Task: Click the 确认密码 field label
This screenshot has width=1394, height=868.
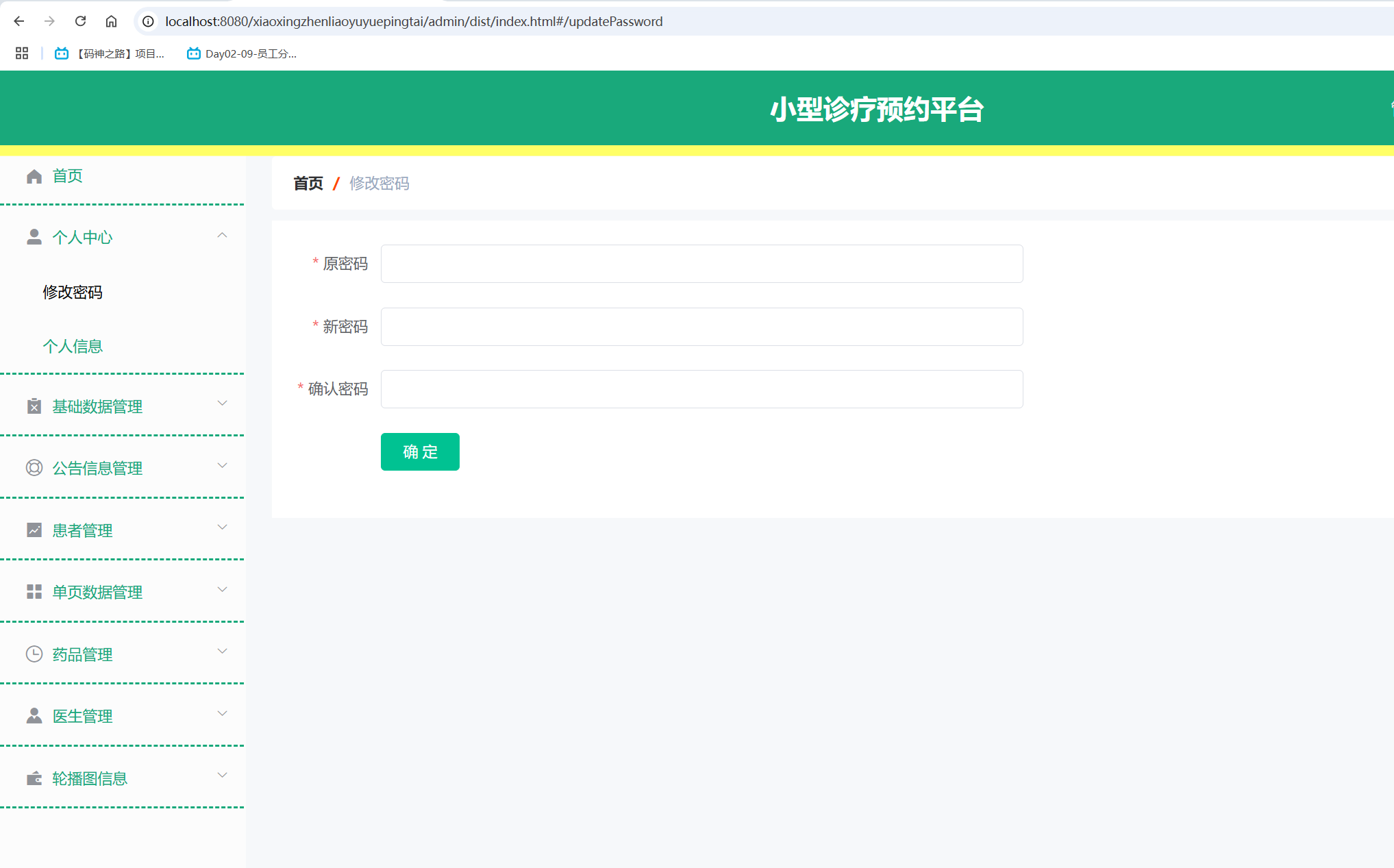Action: [x=338, y=389]
